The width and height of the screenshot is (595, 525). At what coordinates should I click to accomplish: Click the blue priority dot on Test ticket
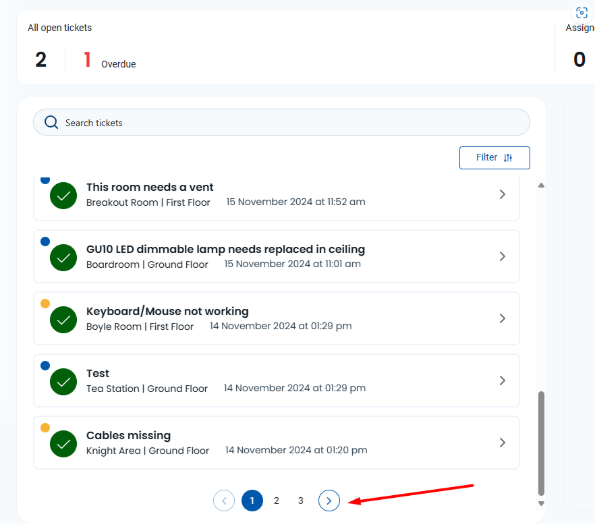pos(45,365)
